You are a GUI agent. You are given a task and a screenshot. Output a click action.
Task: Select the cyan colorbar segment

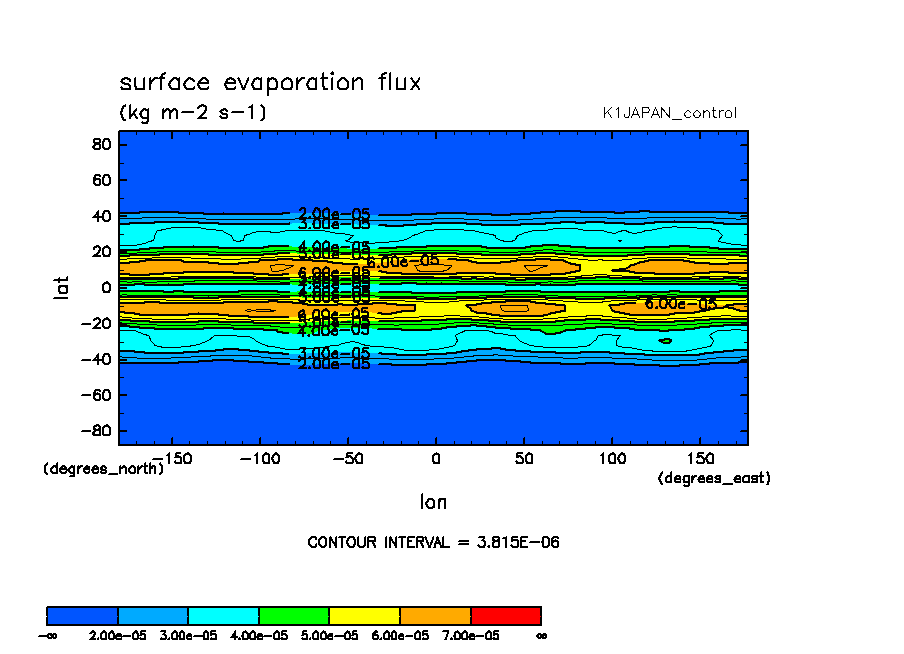[223, 615]
